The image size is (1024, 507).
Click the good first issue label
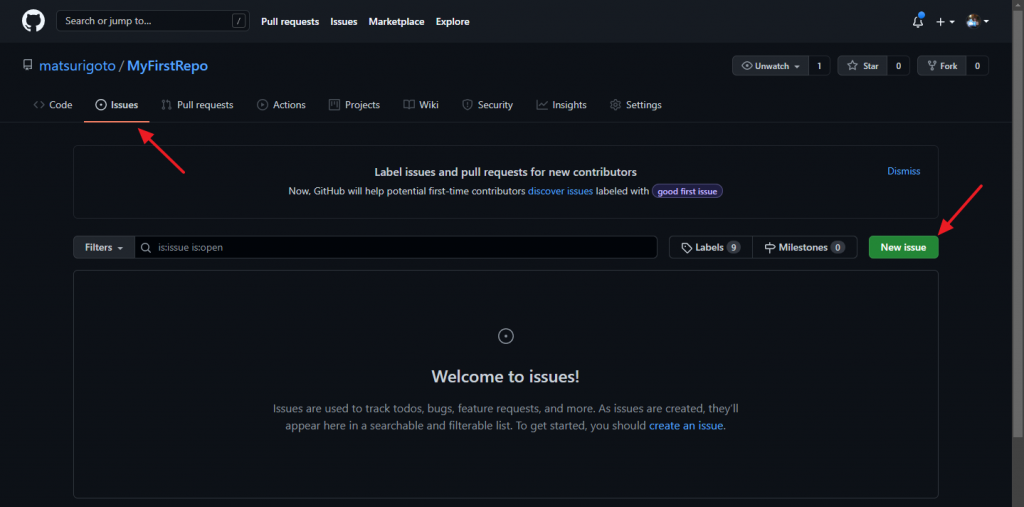[x=687, y=191]
